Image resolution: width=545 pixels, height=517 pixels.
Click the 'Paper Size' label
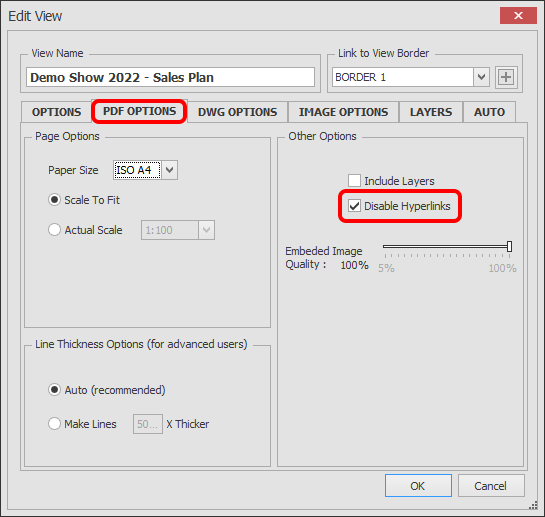coord(73,170)
